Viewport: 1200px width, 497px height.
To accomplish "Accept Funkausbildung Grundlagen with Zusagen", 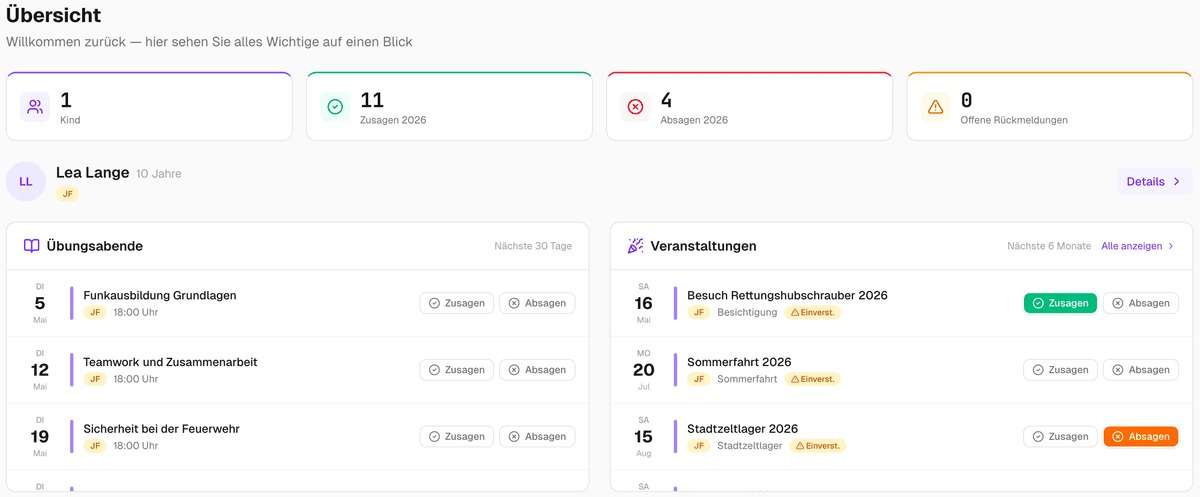I will click(x=456, y=303).
